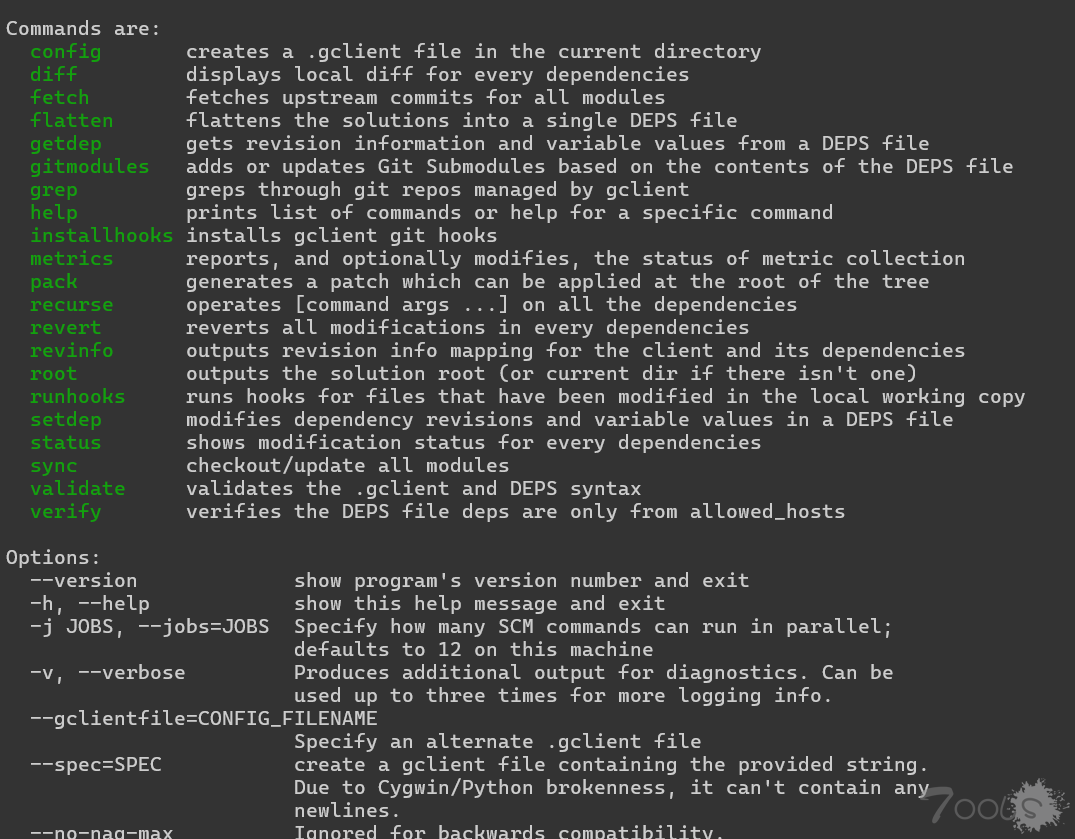1075x839 pixels.
Task: Click the 'installhooks' command name
Action: [101, 235]
